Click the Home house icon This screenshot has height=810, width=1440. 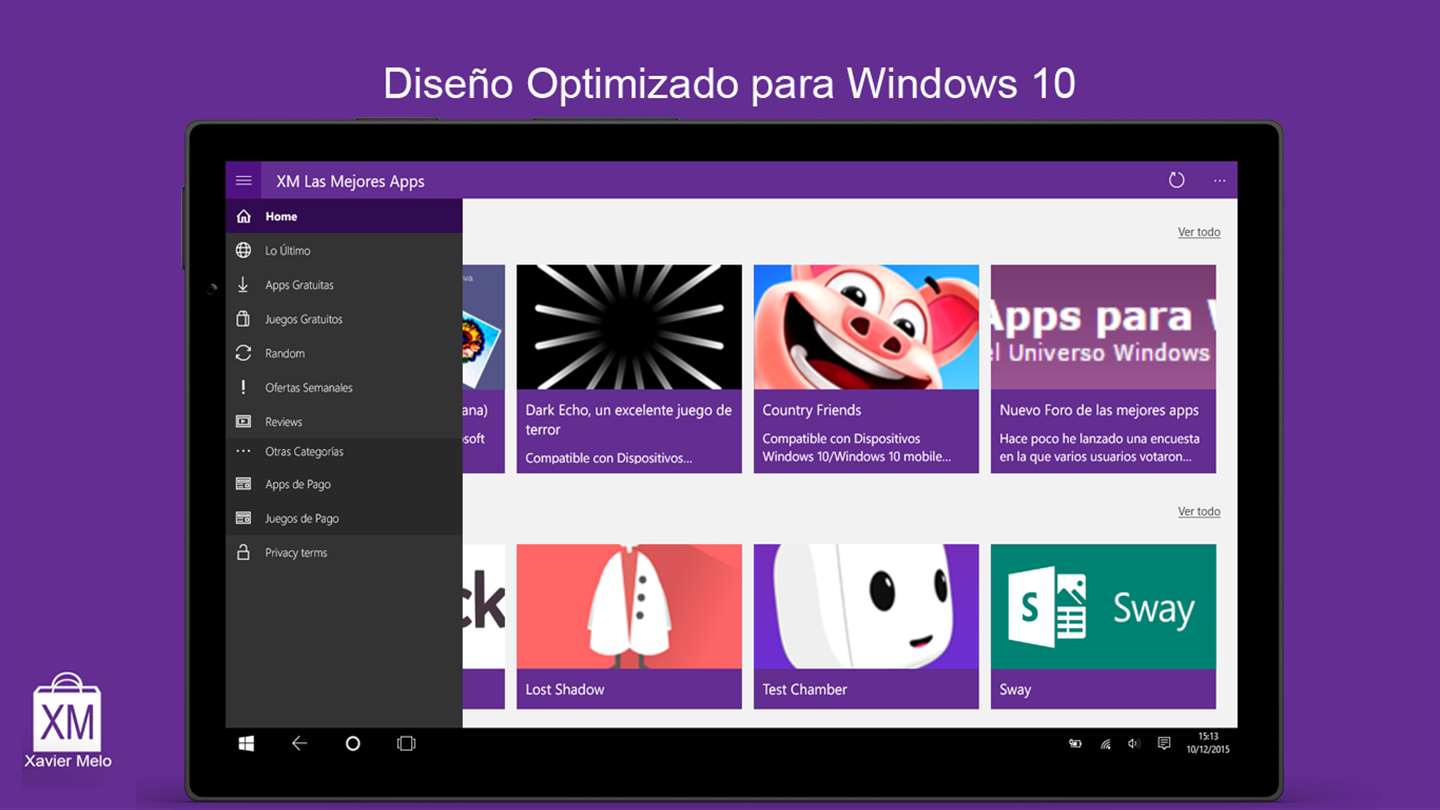coord(243,216)
